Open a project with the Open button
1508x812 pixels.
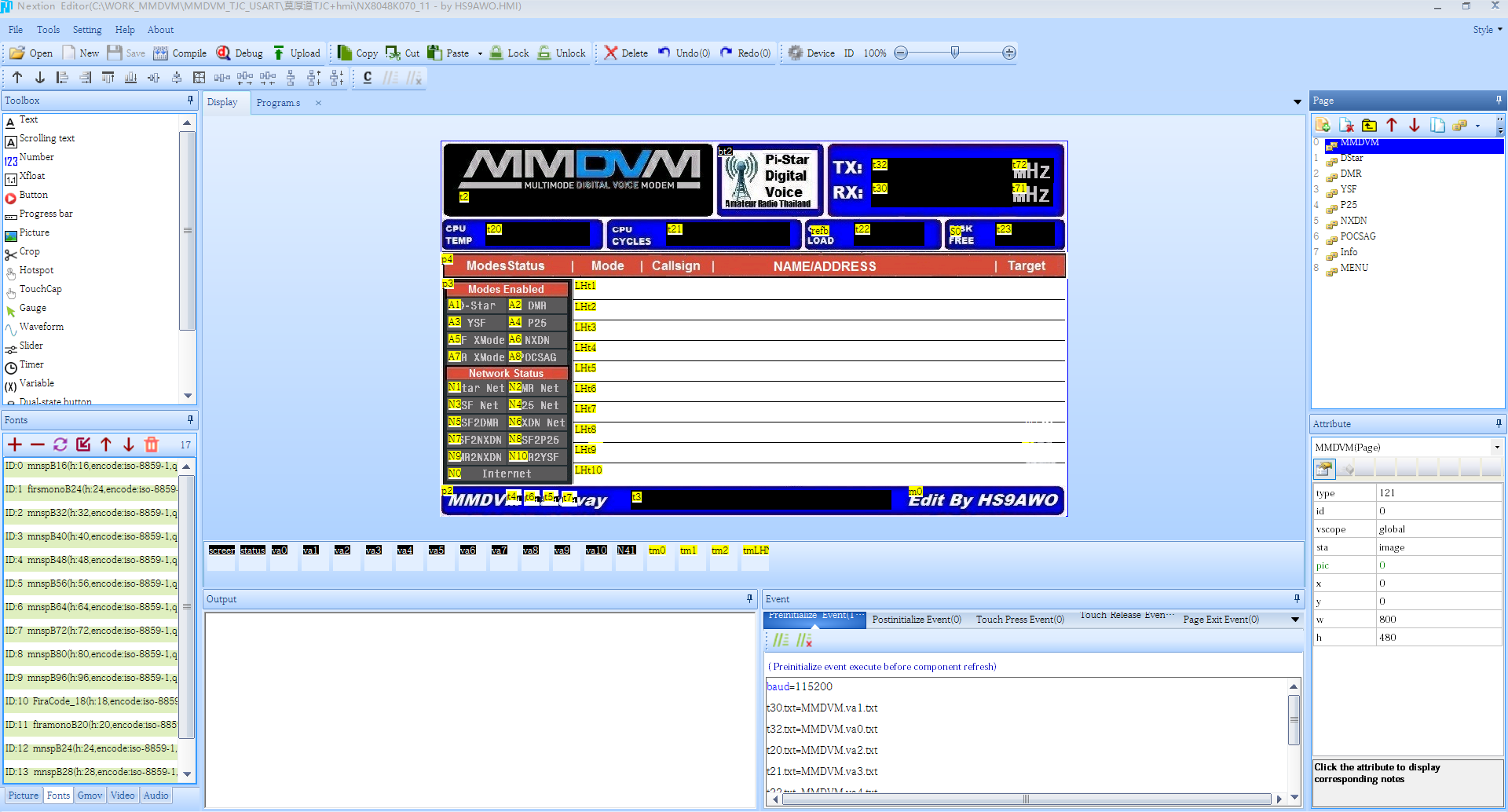(x=31, y=53)
